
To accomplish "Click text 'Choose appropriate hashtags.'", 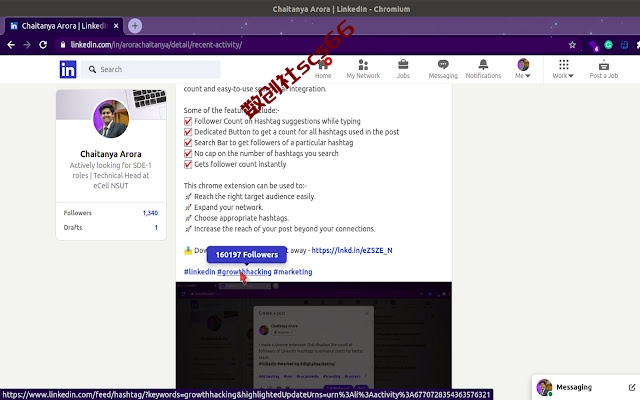I will pyautogui.click(x=242, y=218).
